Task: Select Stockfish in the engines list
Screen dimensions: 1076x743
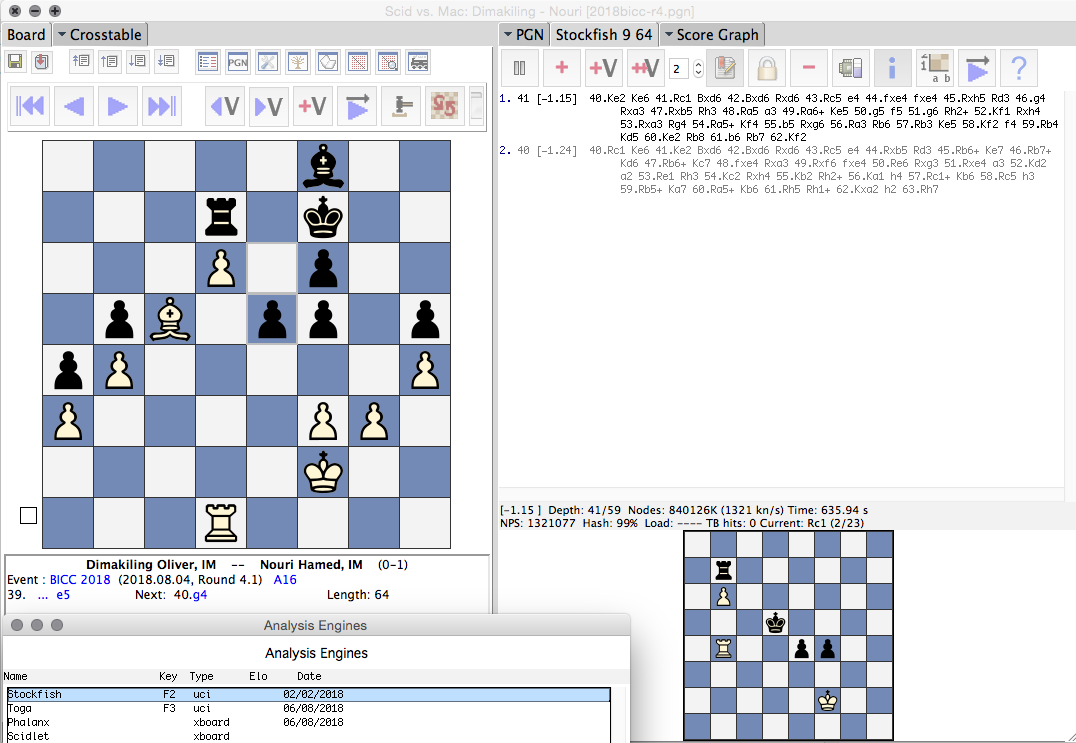Action: (x=308, y=694)
